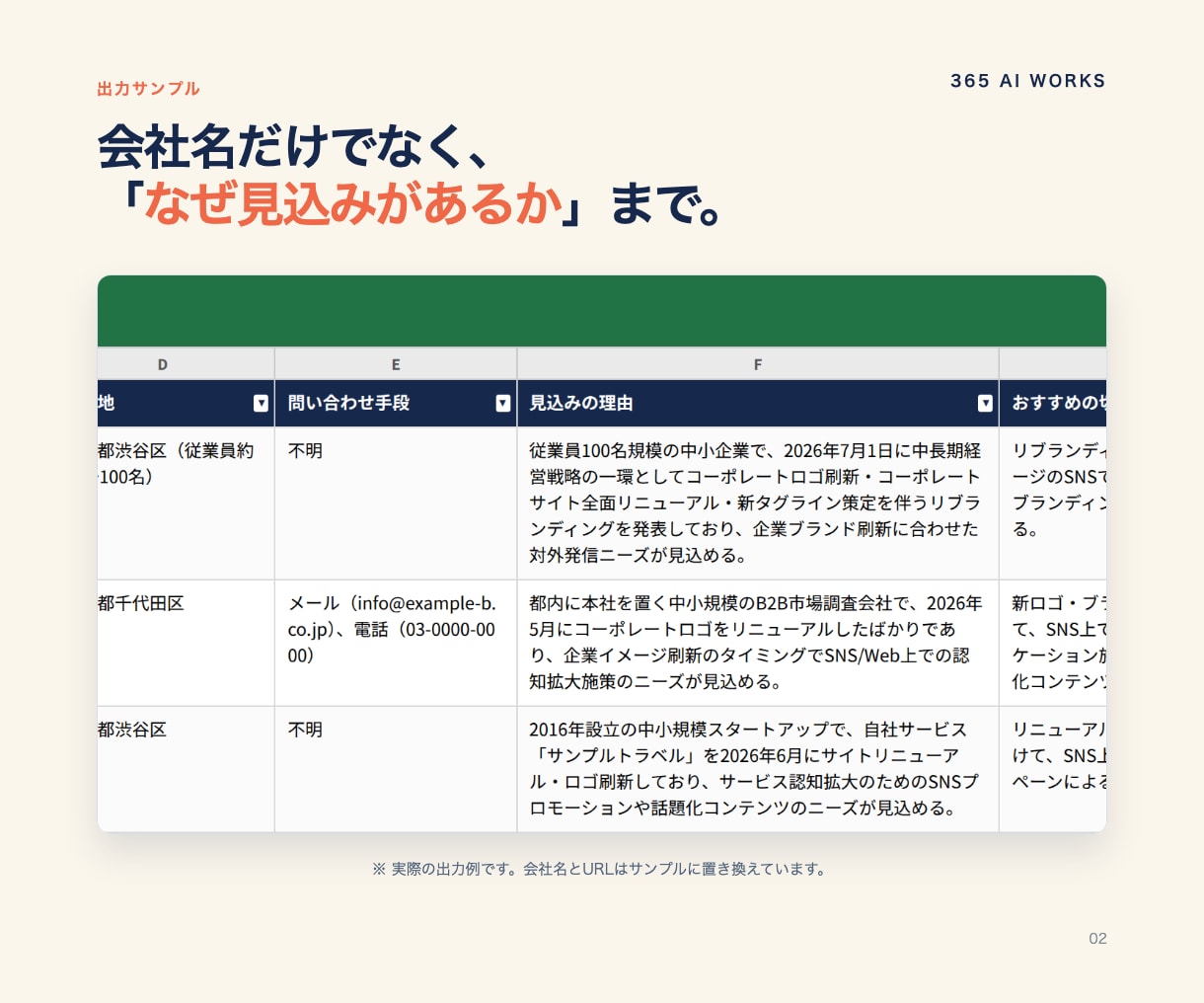Click the 見込みの理由 header cell
The image size is (1204, 1003).
[758, 403]
